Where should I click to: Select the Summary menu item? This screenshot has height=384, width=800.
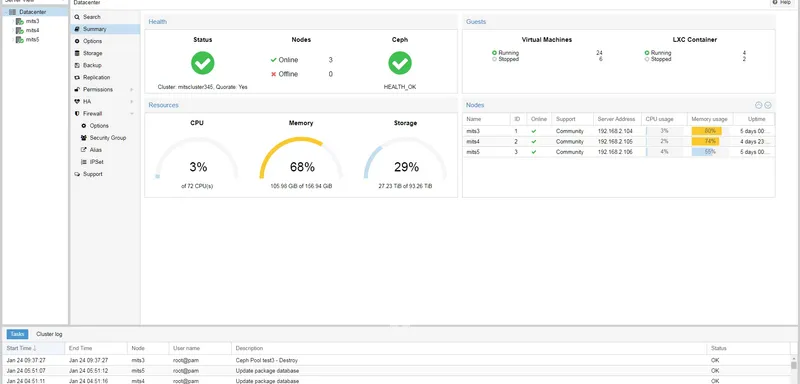pyautogui.click(x=105, y=29)
